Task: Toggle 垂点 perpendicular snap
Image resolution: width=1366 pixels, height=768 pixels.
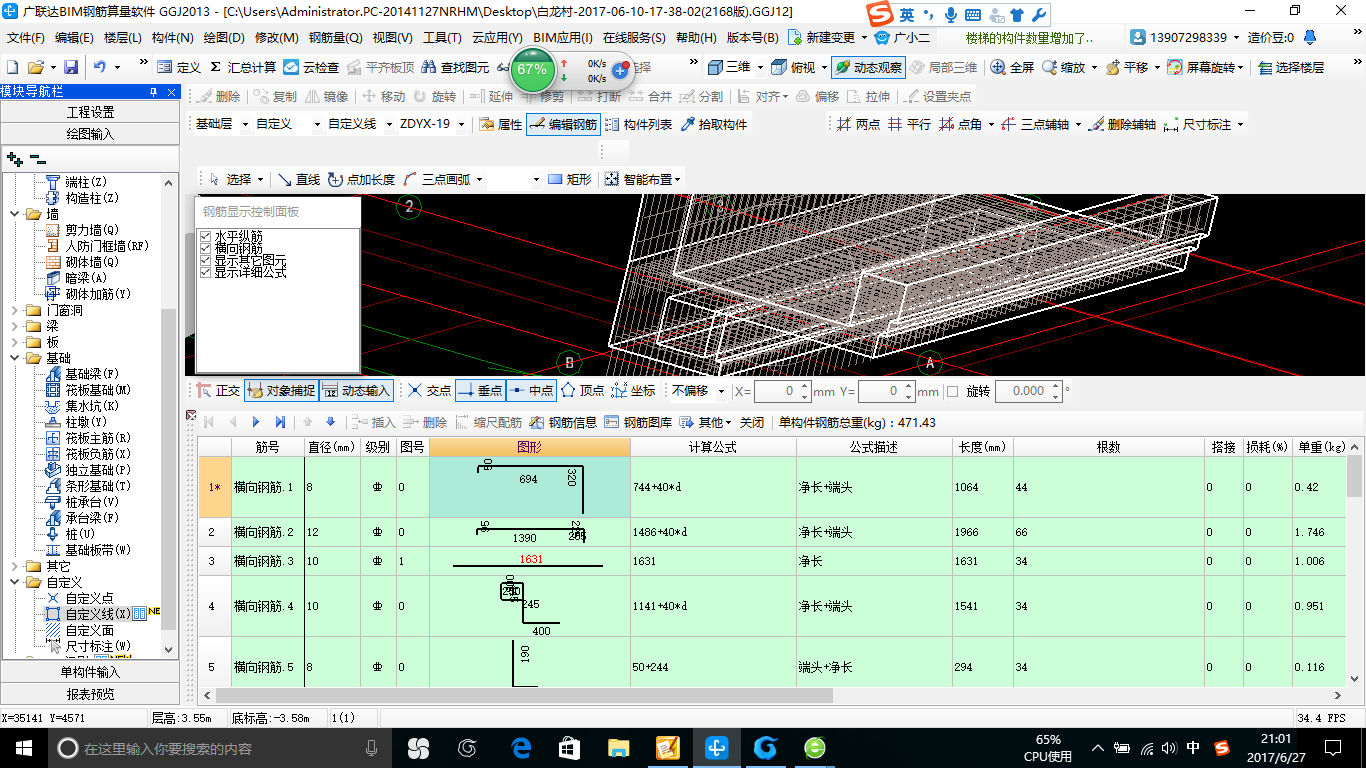Action: (479, 391)
